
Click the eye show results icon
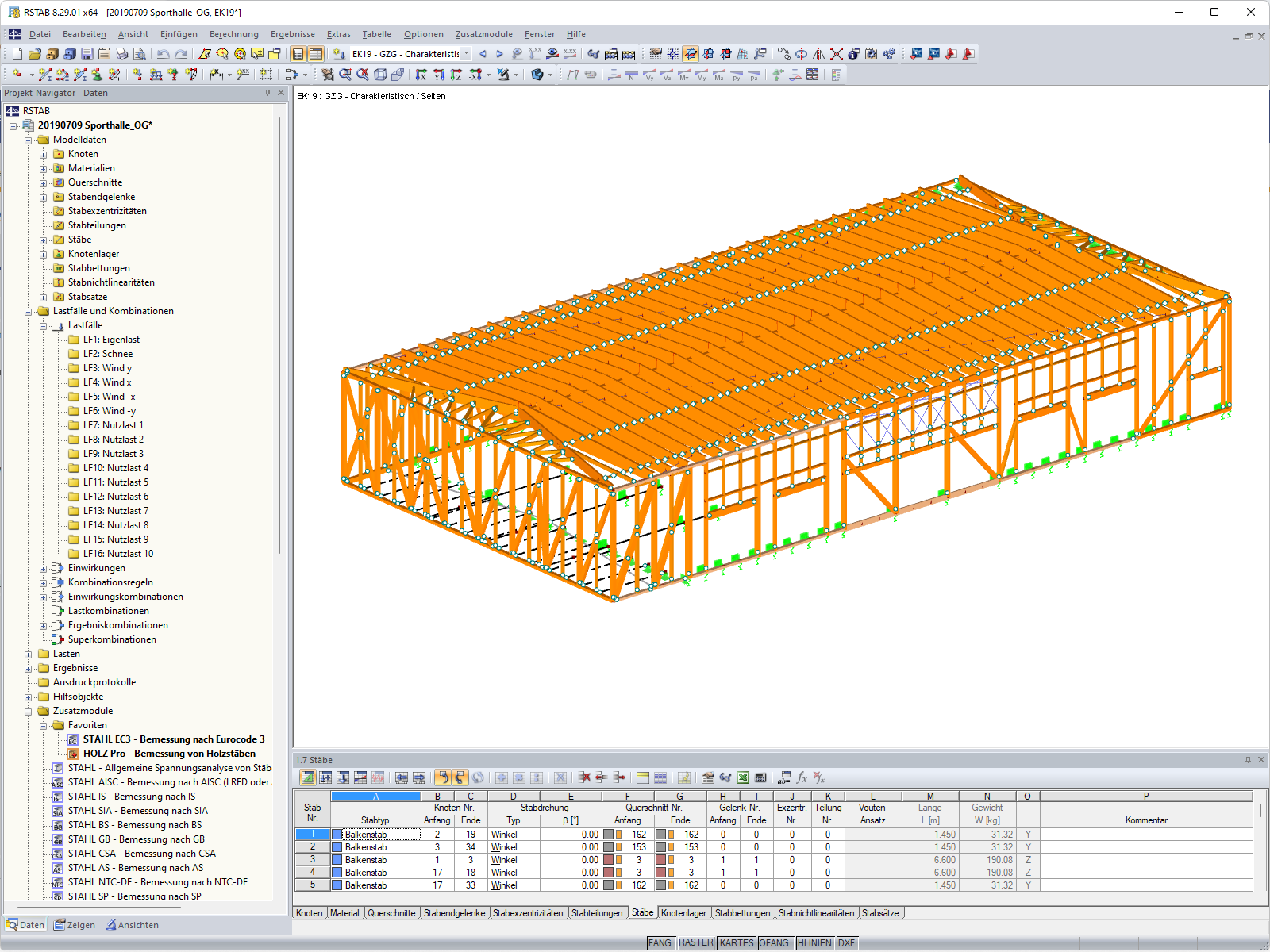tap(552, 54)
